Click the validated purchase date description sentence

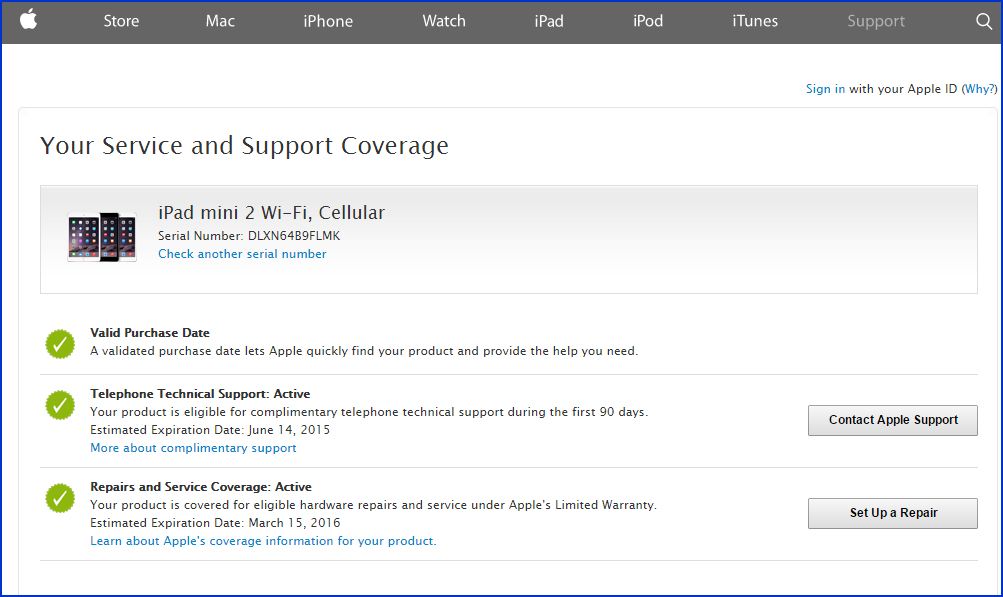tap(364, 351)
